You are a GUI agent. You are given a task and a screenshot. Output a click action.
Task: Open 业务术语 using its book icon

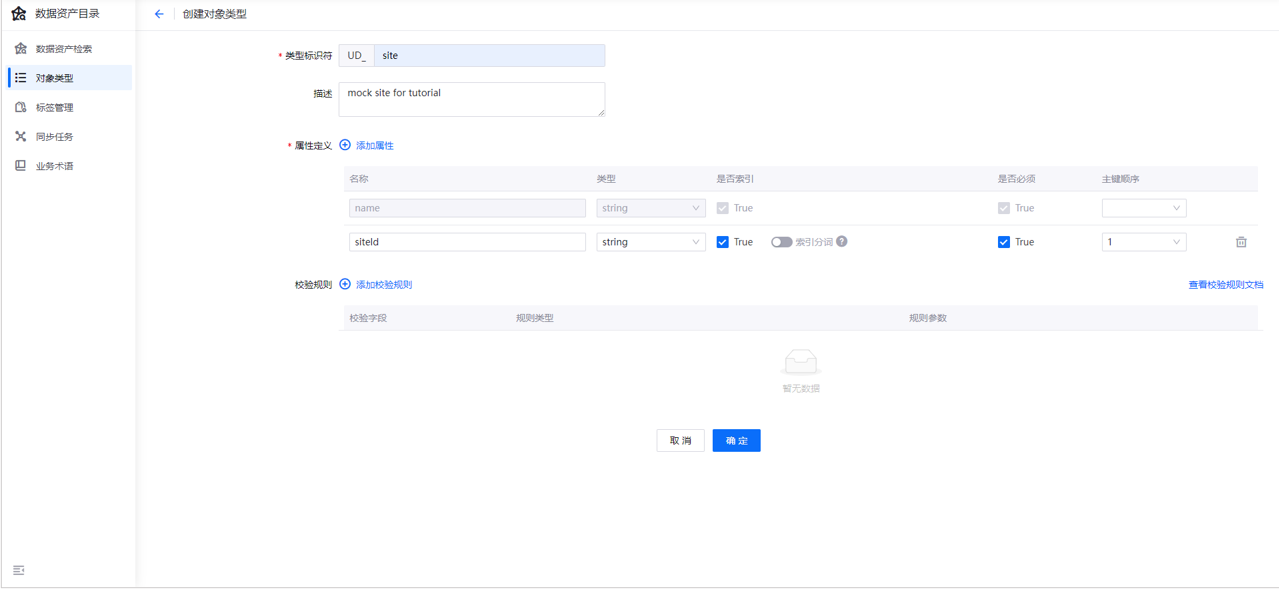[20, 165]
